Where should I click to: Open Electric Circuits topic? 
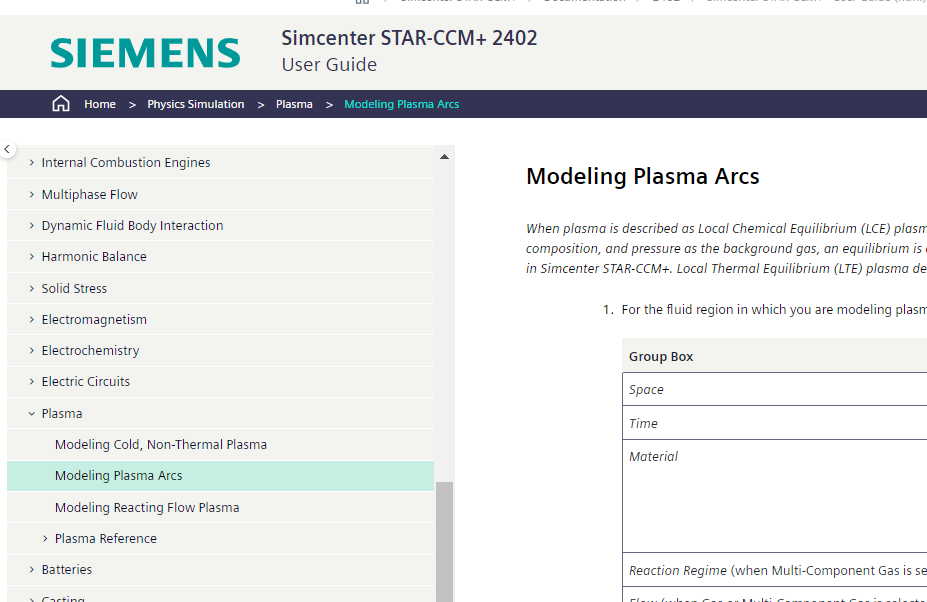[86, 381]
